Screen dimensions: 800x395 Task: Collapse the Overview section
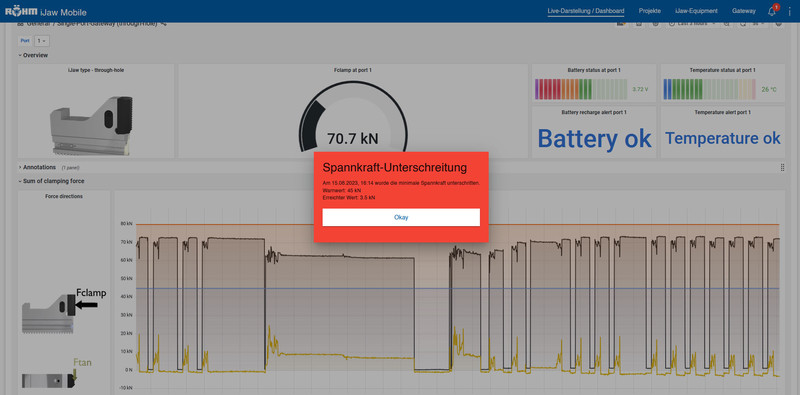tap(33, 55)
